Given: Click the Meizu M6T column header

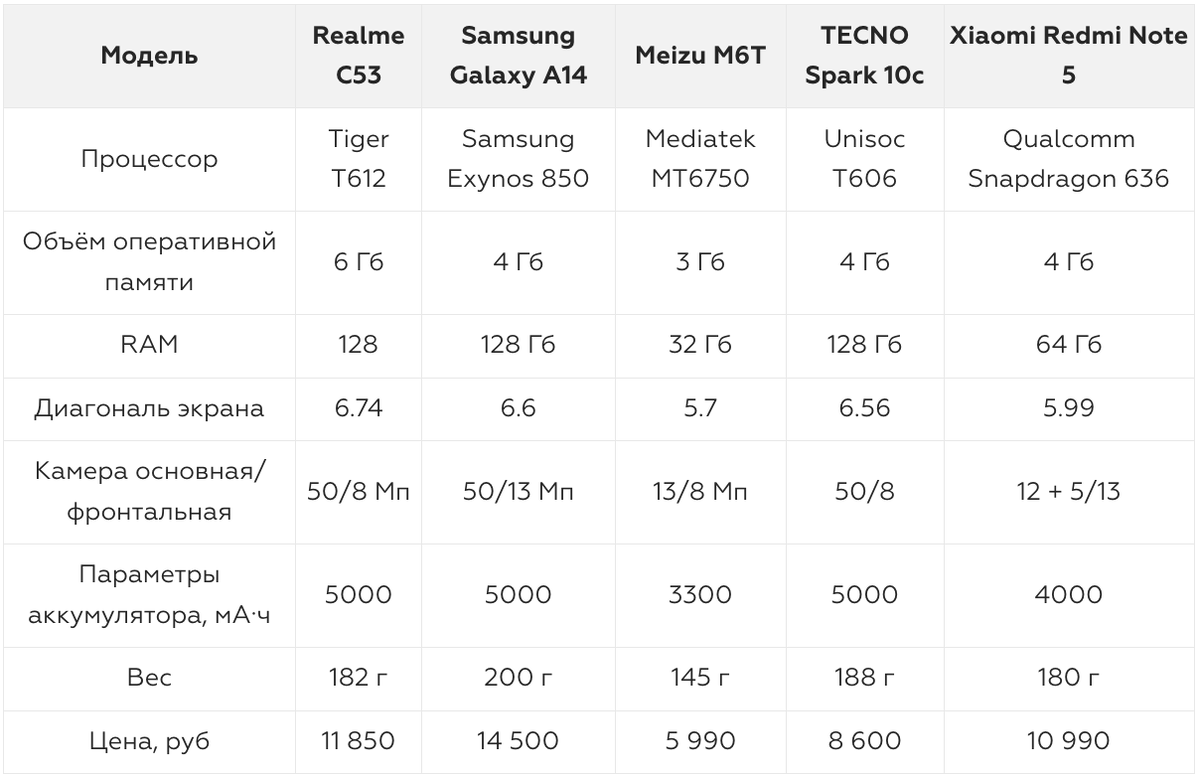Looking at the screenshot, I should 700,55.
